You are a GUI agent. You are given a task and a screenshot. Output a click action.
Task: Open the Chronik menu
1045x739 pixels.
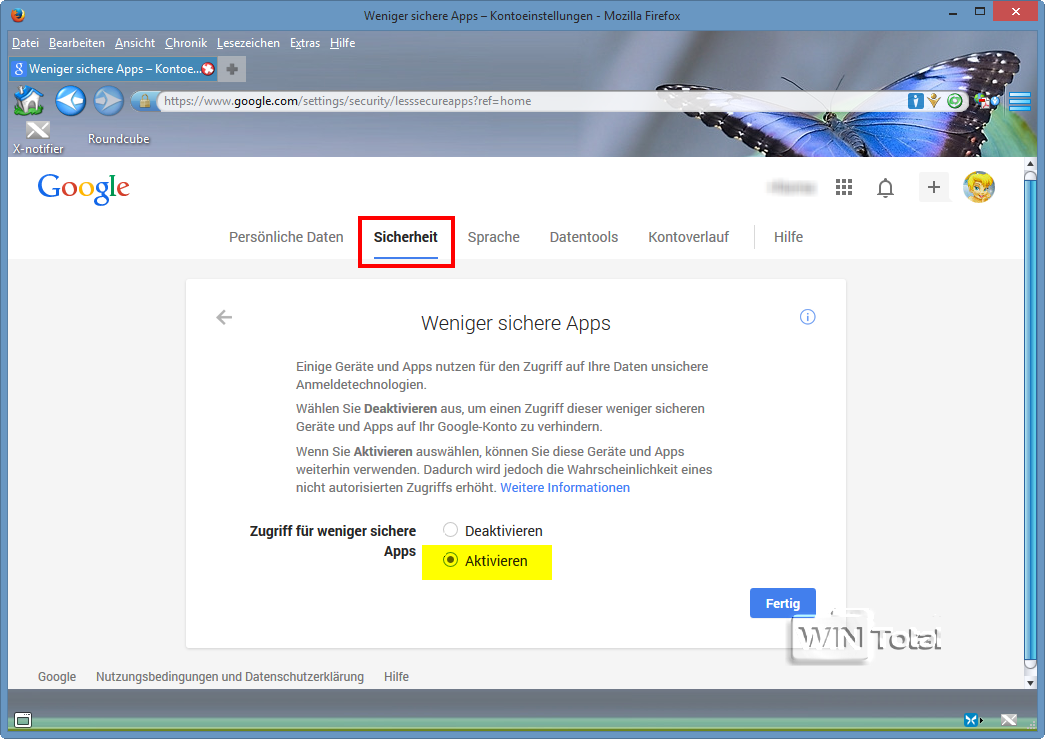click(x=186, y=43)
